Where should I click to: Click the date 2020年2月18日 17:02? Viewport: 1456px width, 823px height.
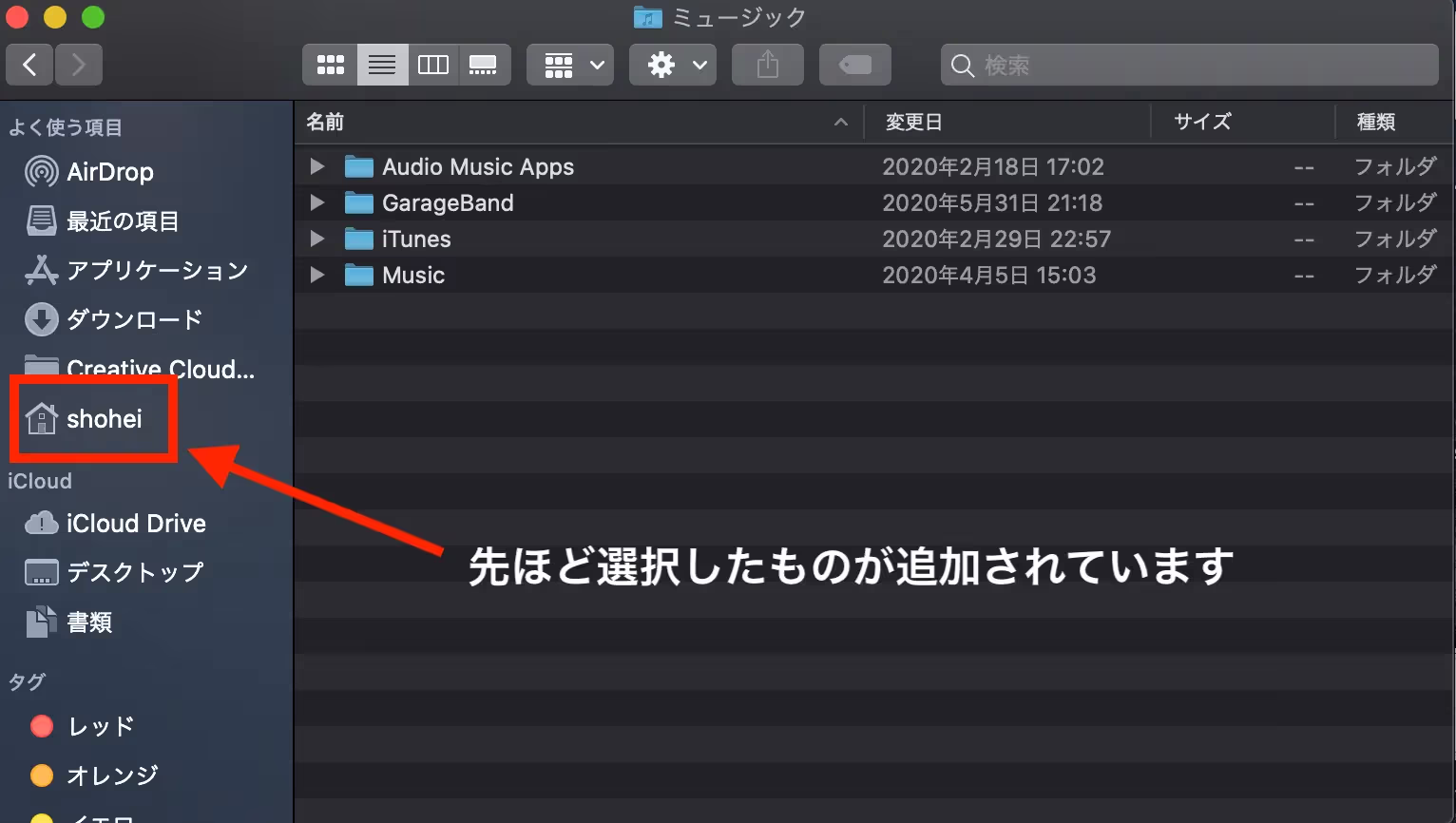[993, 167]
